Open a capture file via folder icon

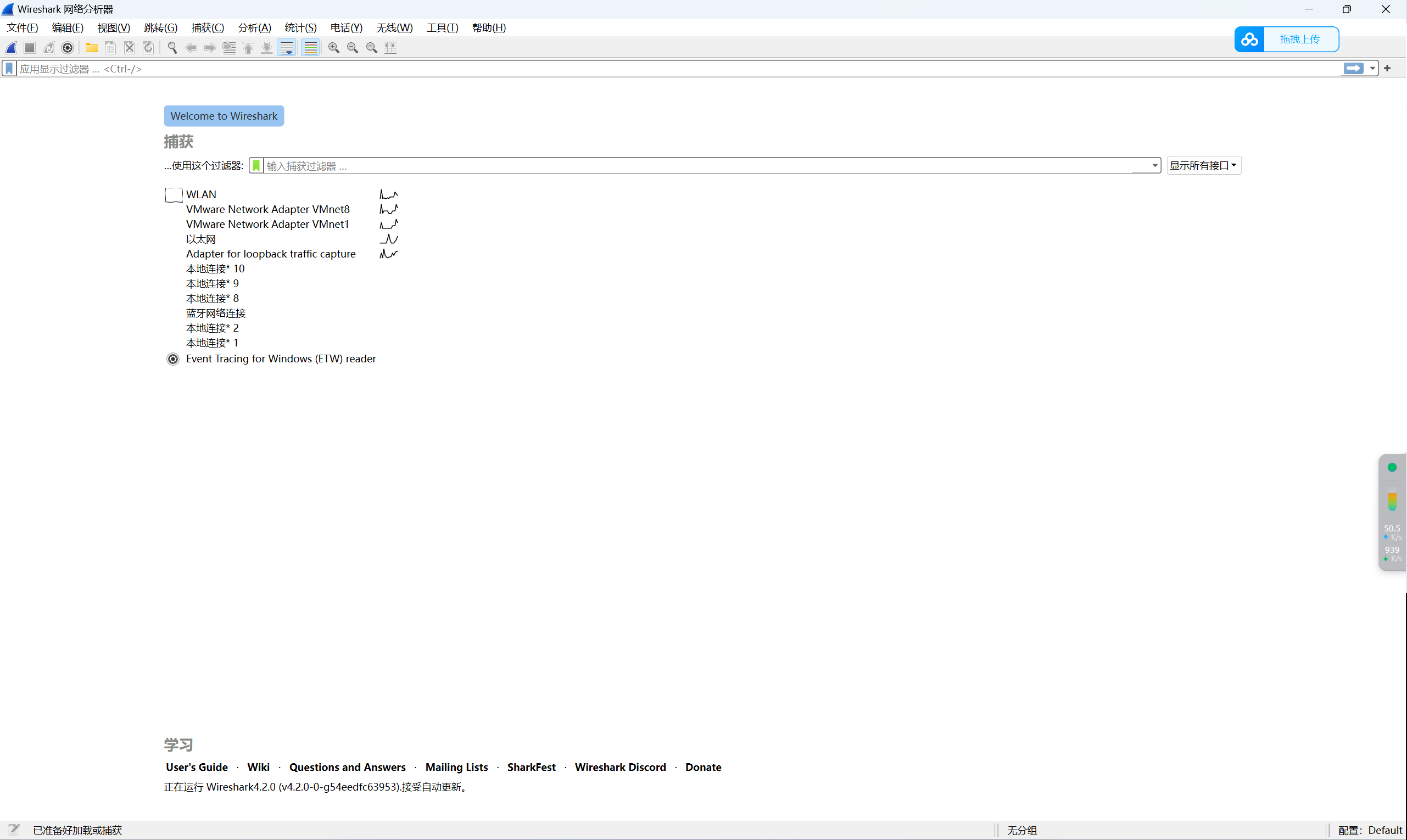coord(91,48)
